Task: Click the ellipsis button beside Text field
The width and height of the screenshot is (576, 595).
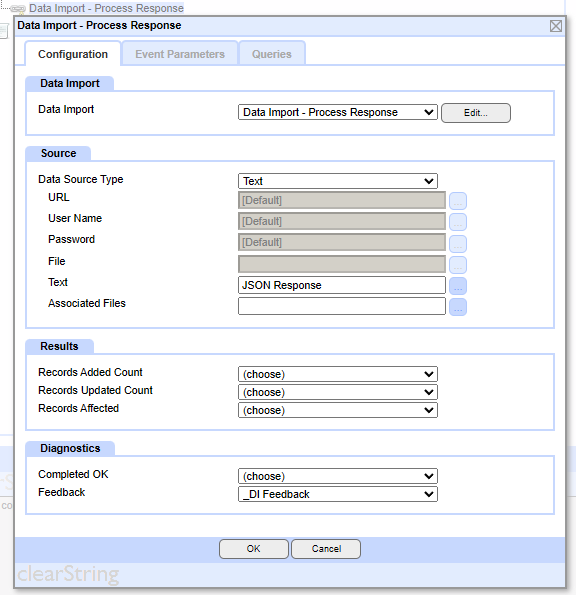Action: click(x=458, y=286)
